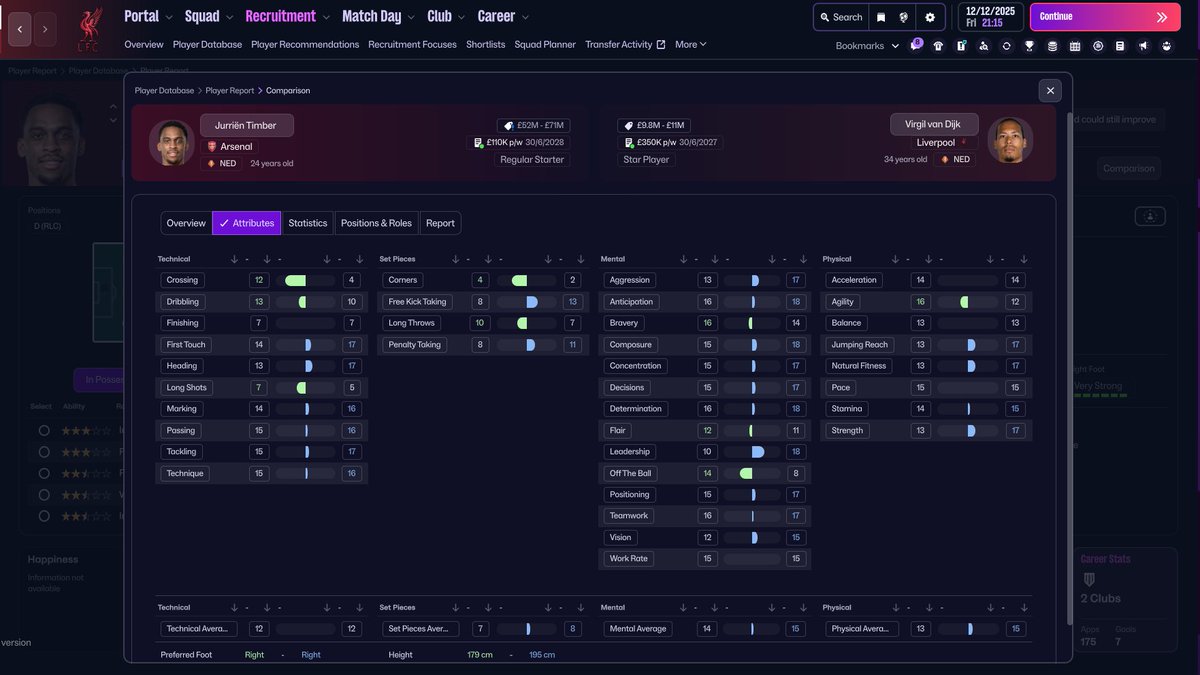Screen dimensions: 1200x675
Task: View the club kit icon
Action: click(937, 45)
